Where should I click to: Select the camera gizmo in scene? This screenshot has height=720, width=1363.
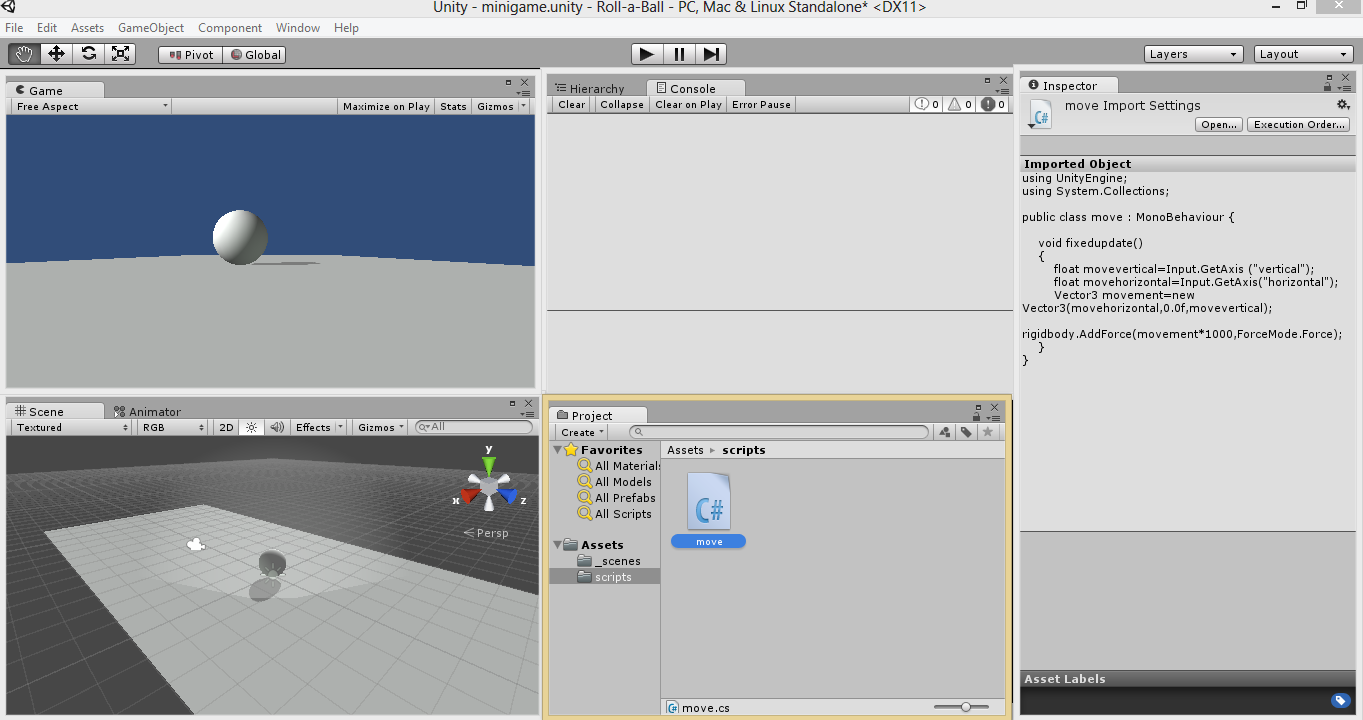click(196, 544)
